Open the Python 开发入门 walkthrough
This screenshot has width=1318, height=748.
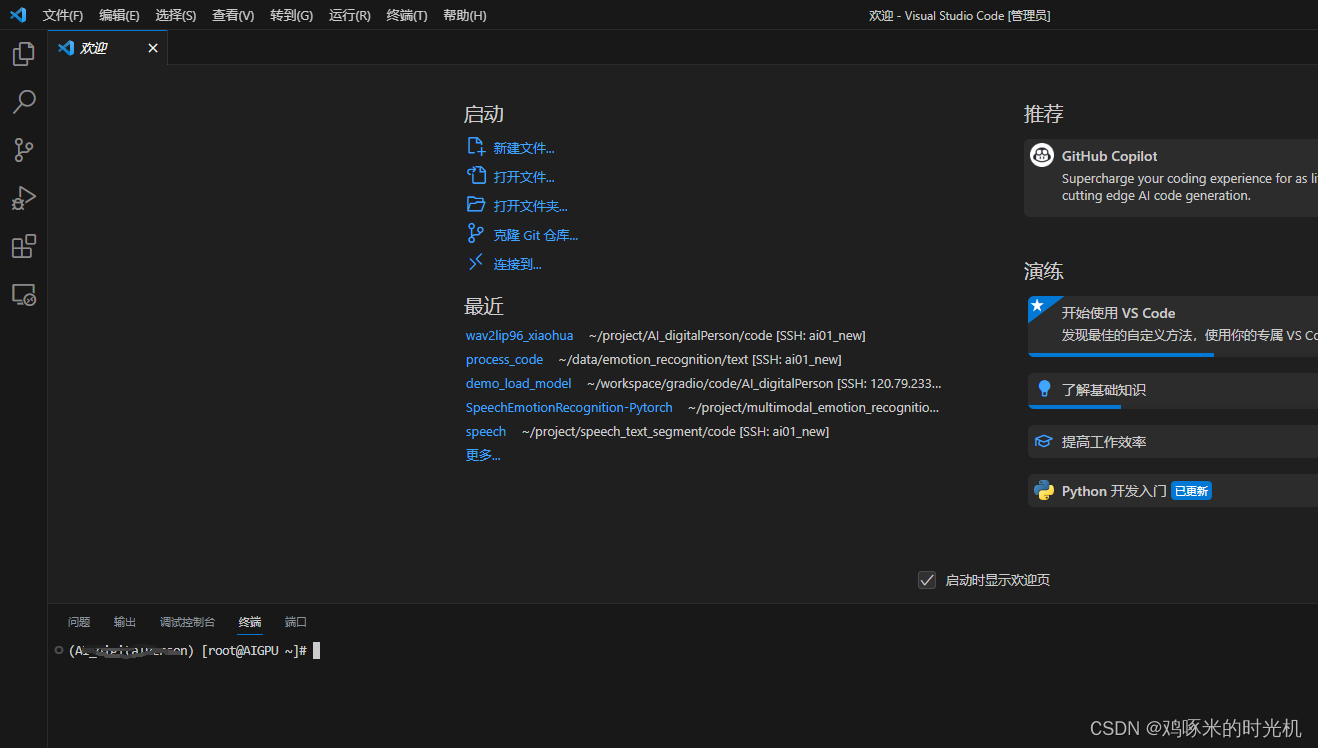tap(1173, 490)
